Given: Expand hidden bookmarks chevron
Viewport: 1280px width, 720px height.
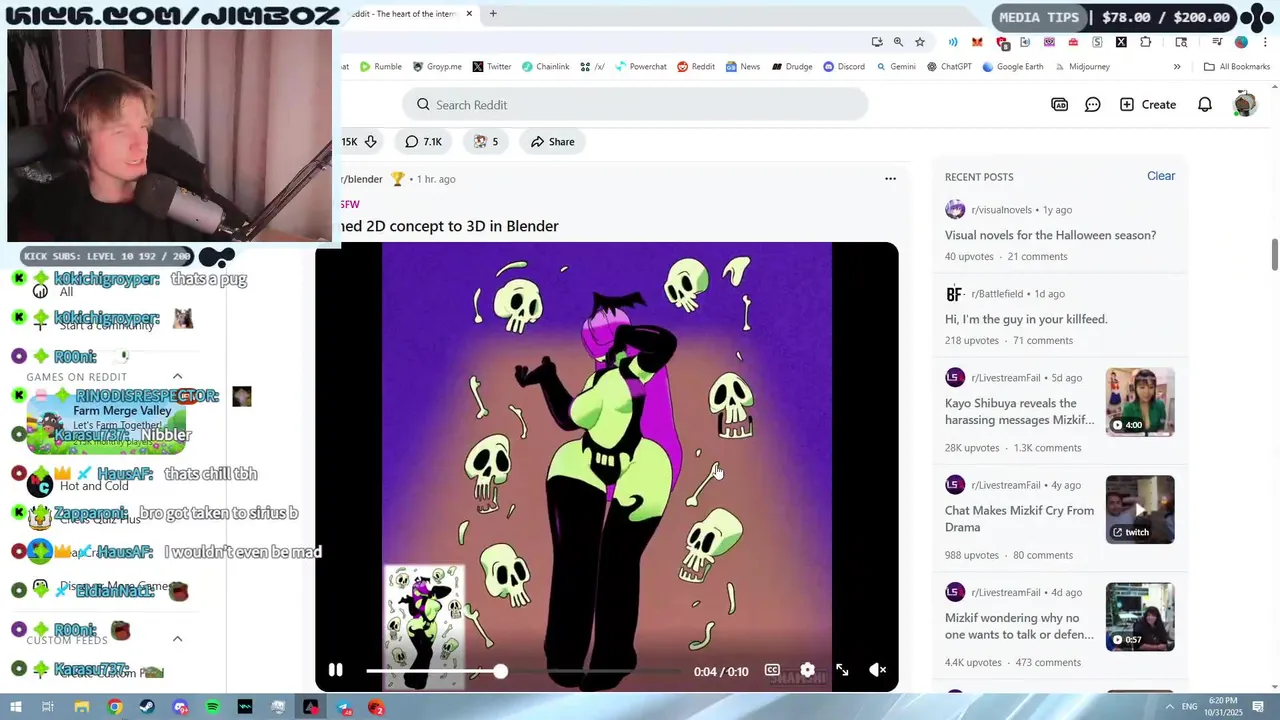Looking at the screenshot, I should coord(1177,67).
